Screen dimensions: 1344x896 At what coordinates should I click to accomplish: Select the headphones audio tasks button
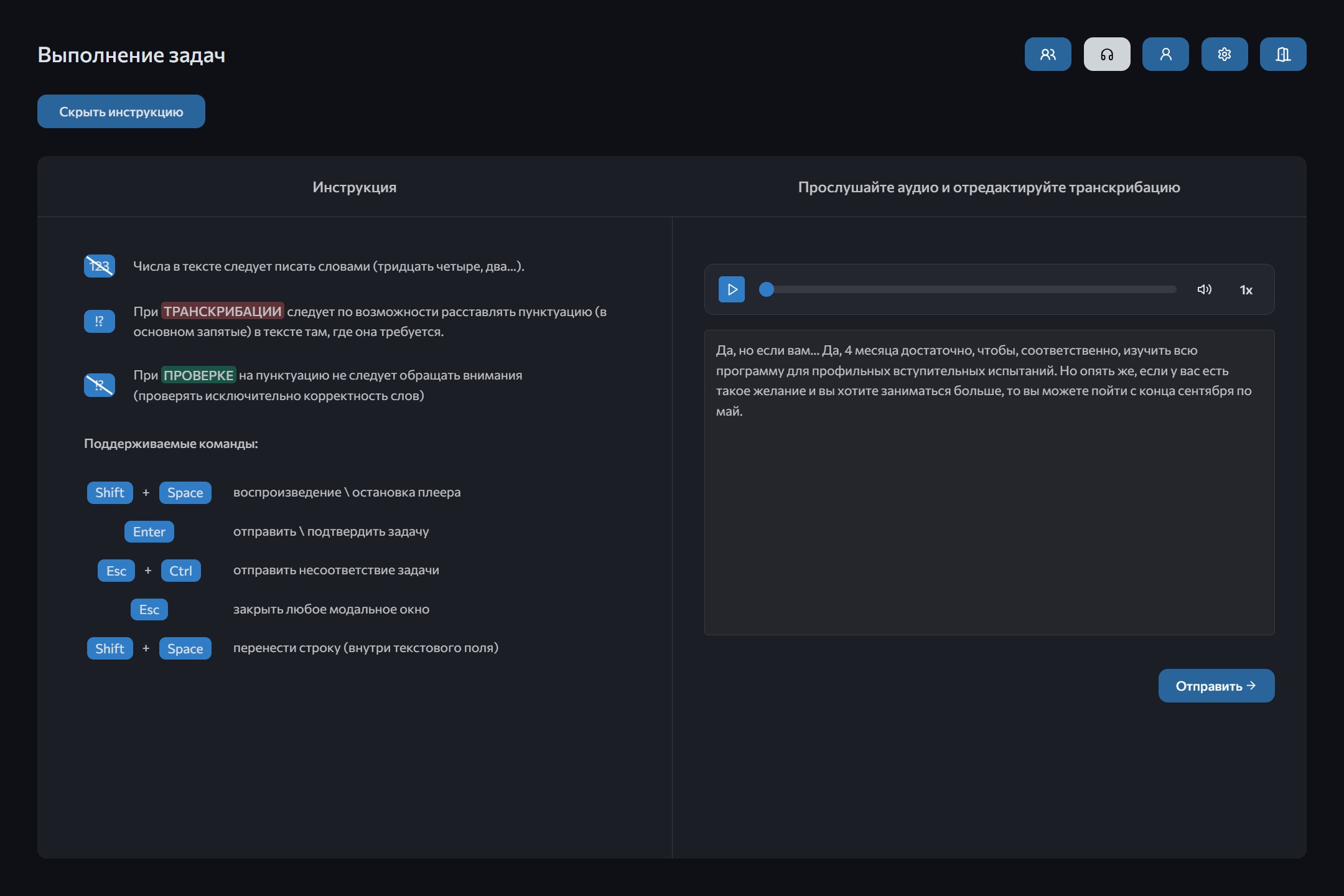click(x=1106, y=54)
